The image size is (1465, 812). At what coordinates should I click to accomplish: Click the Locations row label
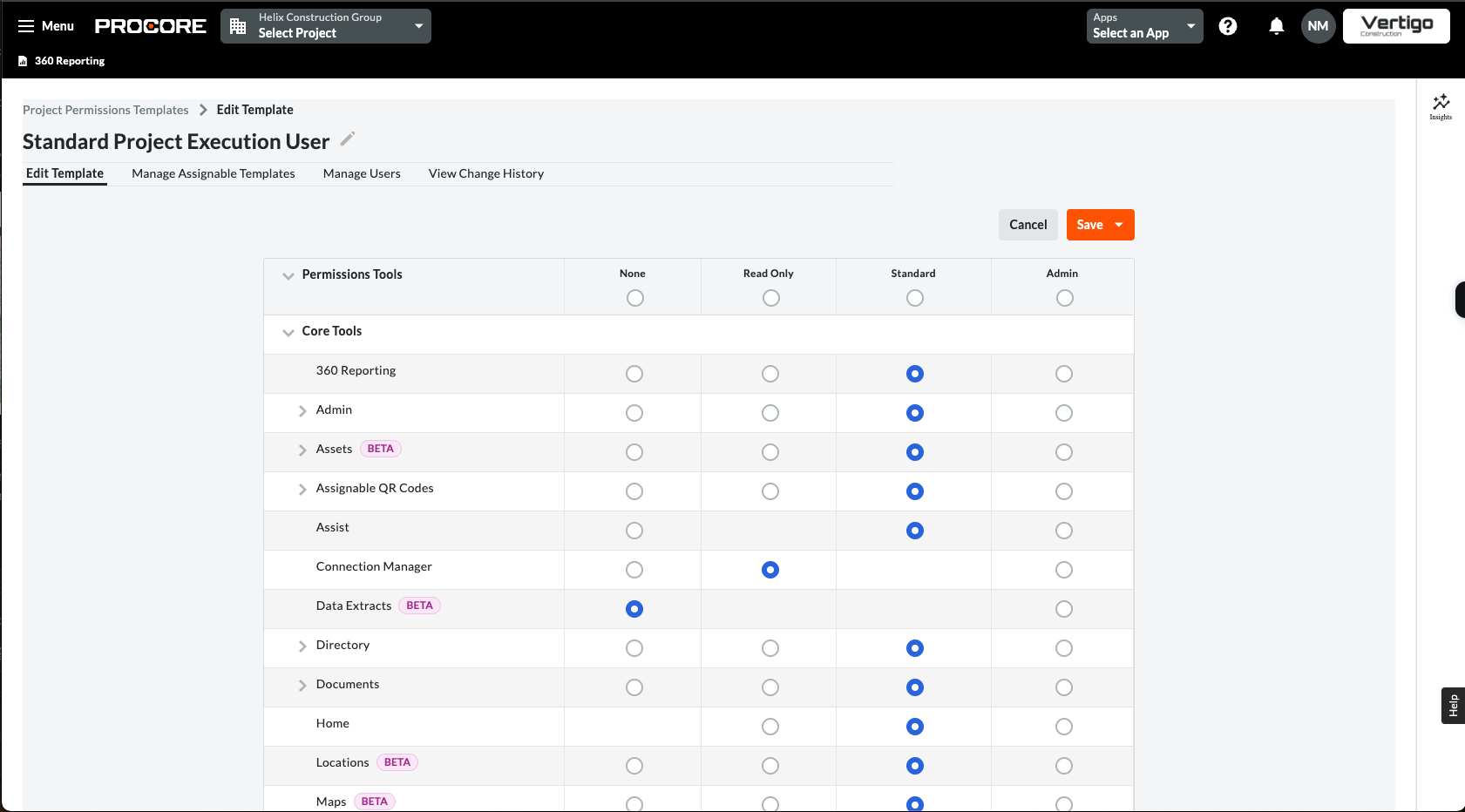(x=343, y=762)
